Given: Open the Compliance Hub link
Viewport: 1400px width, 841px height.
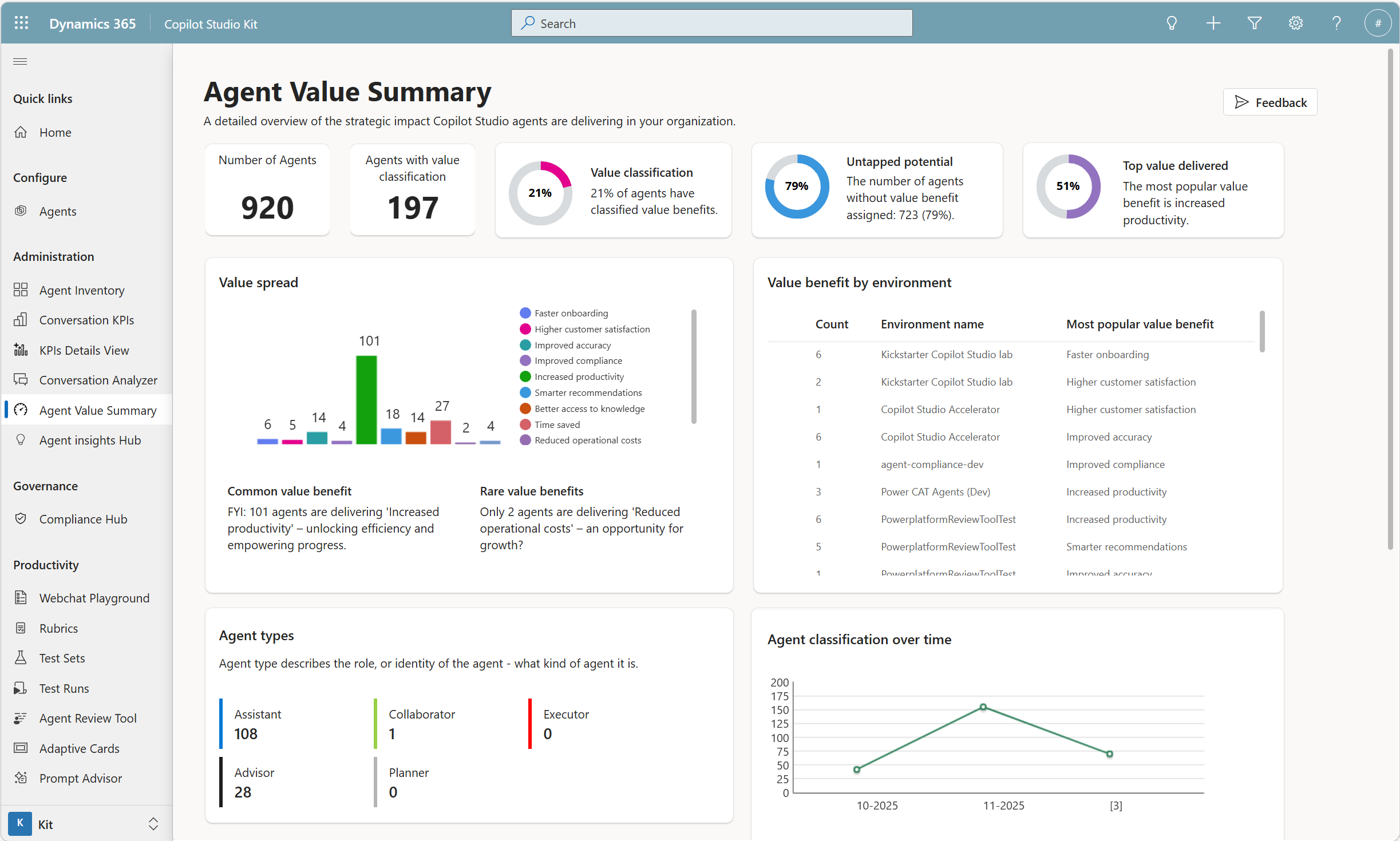Looking at the screenshot, I should click(x=83, y=519).
